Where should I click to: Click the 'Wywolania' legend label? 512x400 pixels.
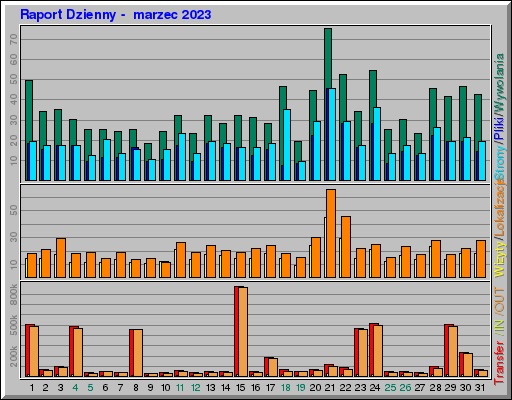pos(499,82)
